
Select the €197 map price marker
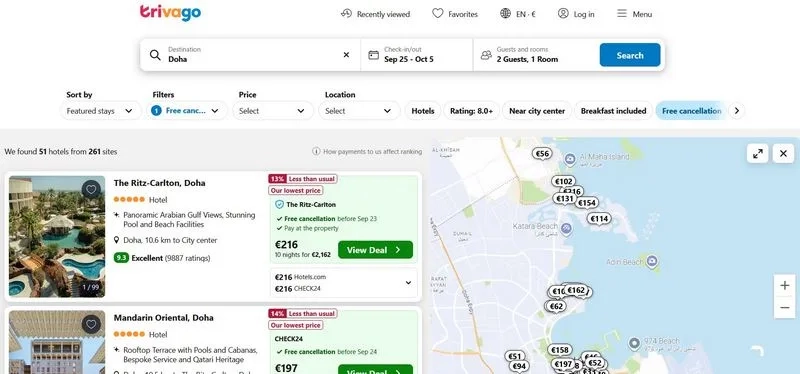[x=563, y=364]
